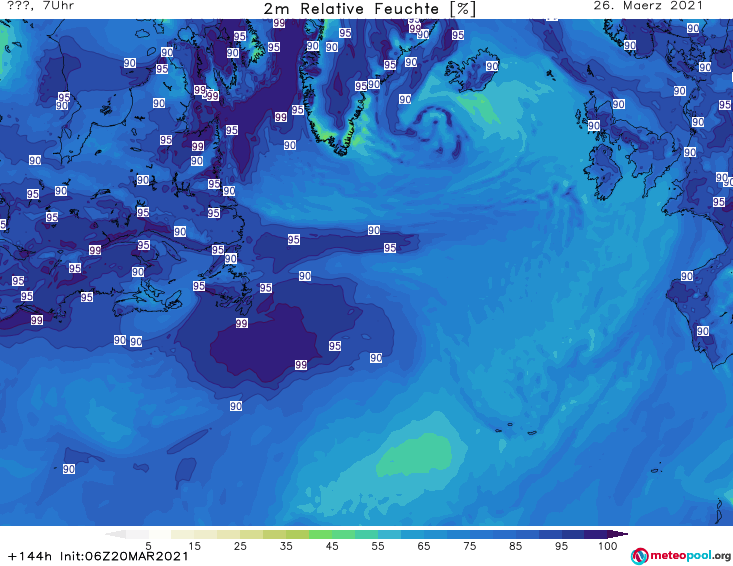Click the title '2m Relative Feuchte [%]'

(x=370, y=9)
